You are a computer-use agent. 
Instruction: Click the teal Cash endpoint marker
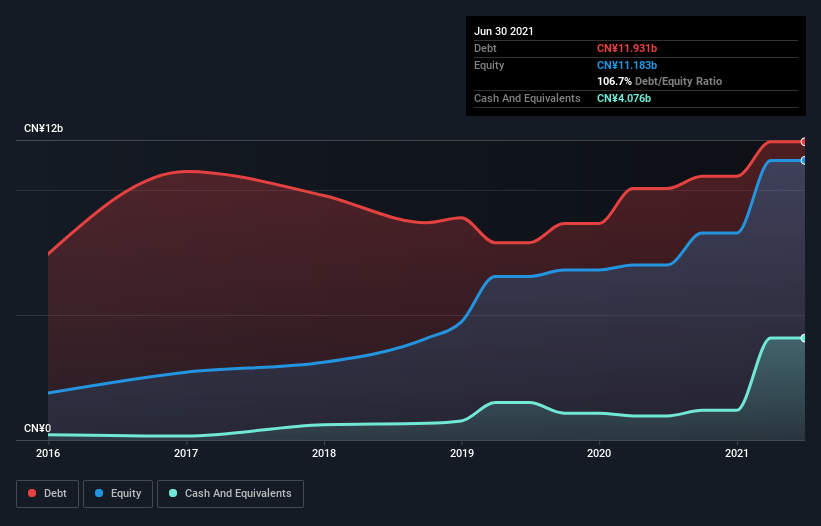(x=804, y=338)
